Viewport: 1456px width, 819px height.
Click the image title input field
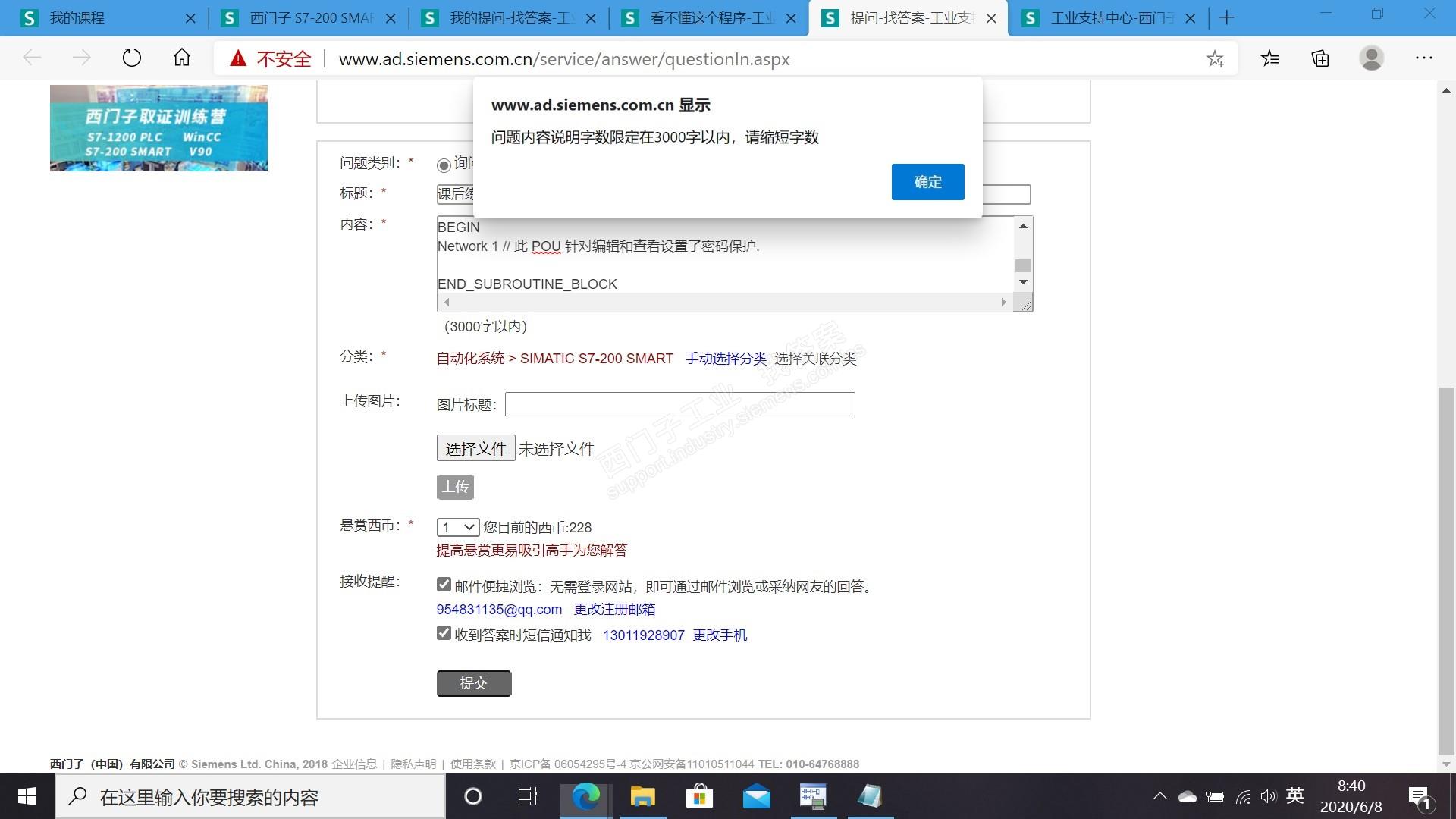(679, 404)
